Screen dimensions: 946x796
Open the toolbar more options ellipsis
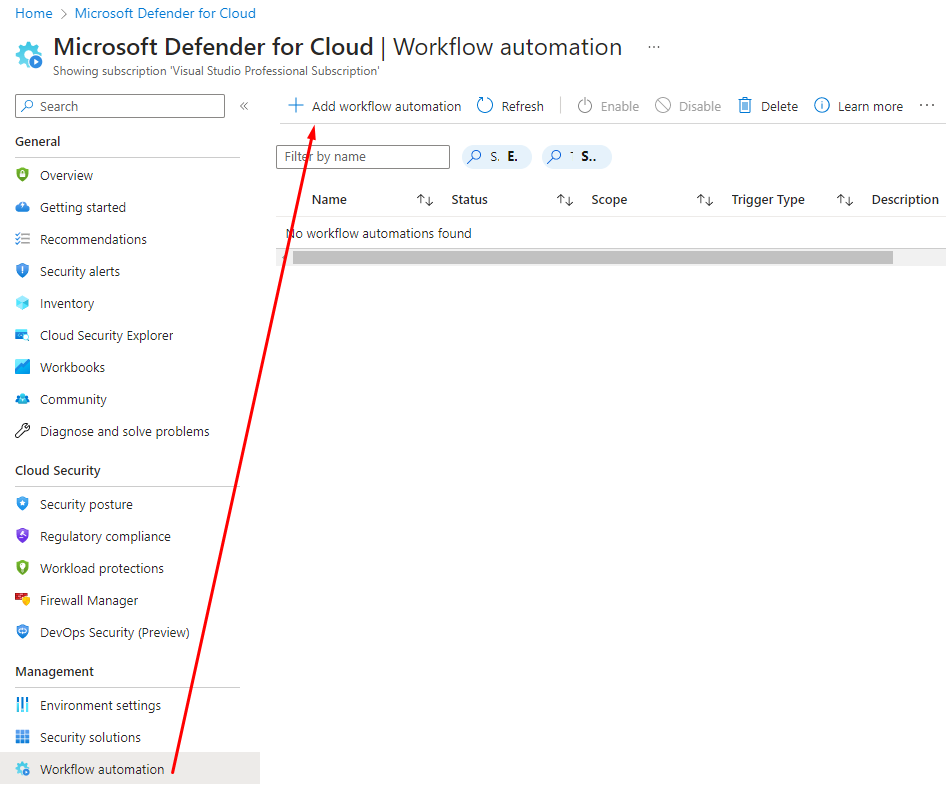[927, 106]
